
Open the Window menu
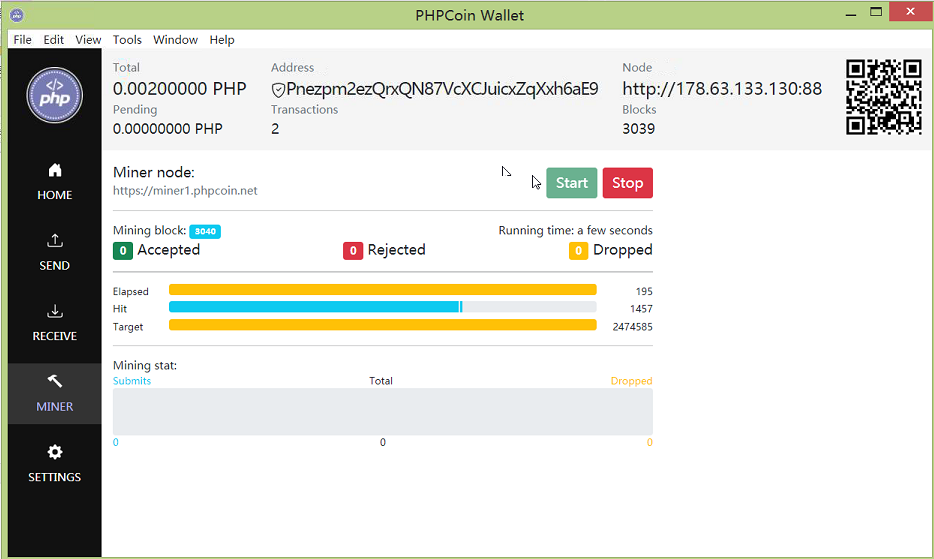[x=175, y=40]
